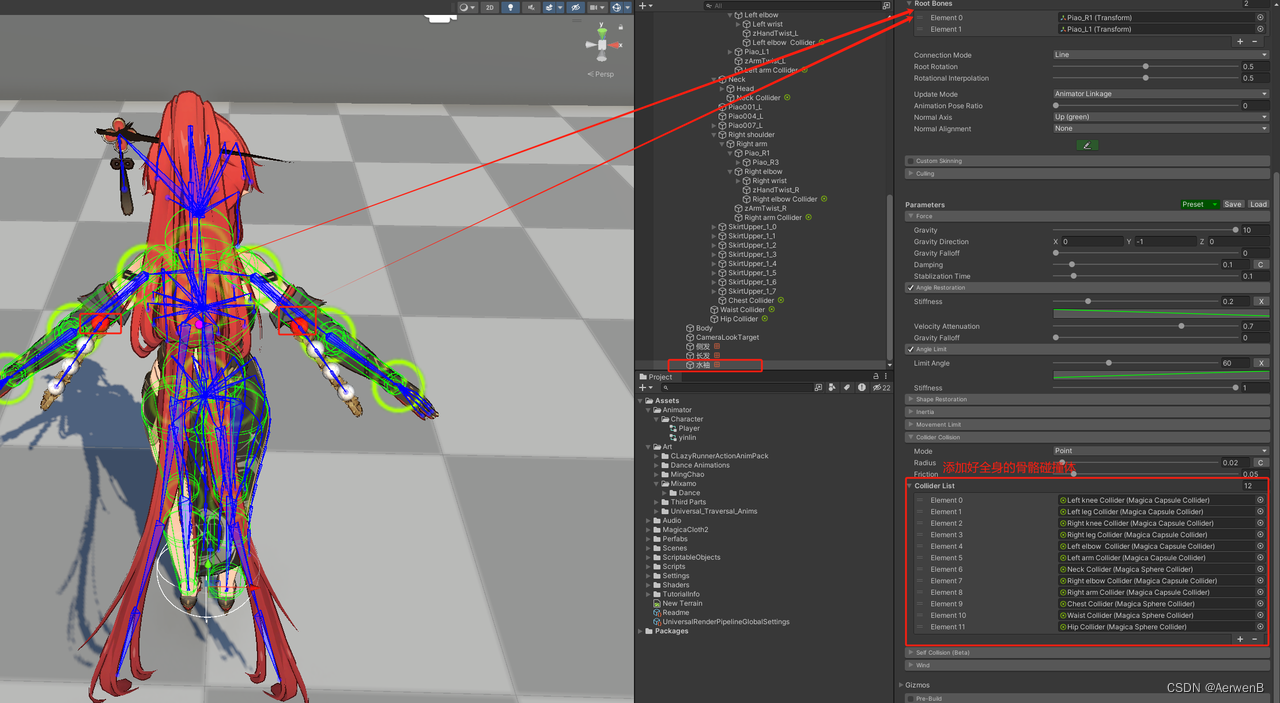
Task: Open Connection Mode dropdown
Action: coord(1160,55)
